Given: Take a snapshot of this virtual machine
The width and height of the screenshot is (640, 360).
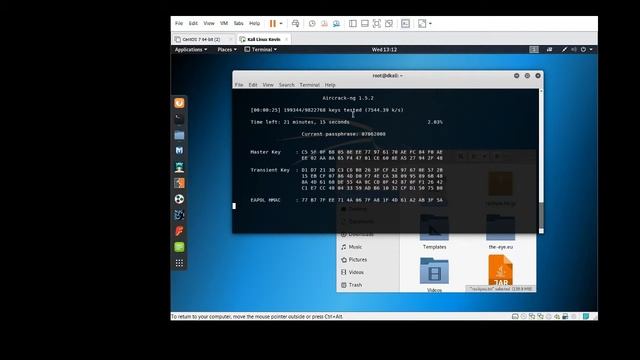Looking at the screenshot, I should [x=312, y=24].
